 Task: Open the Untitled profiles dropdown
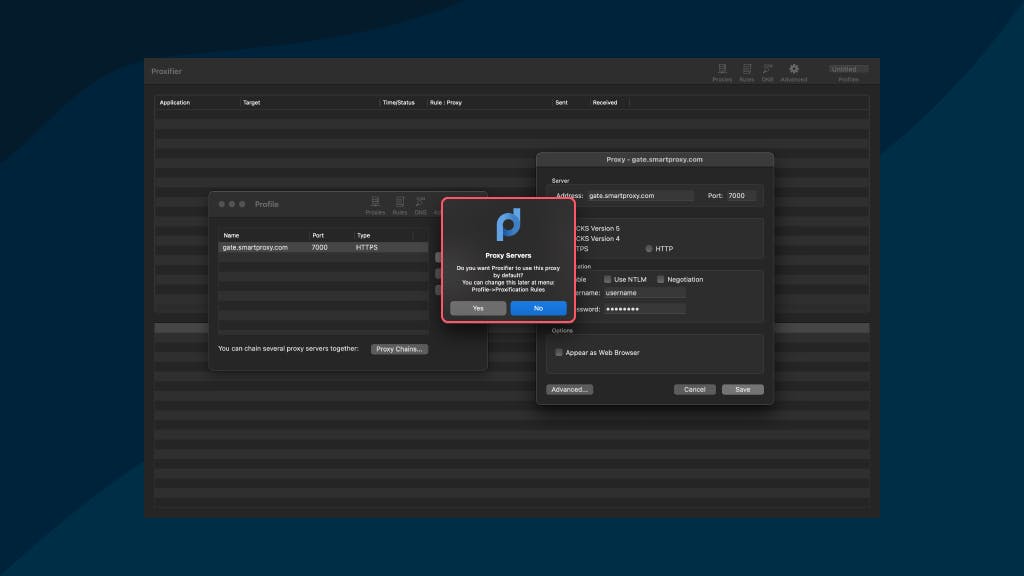(x=848, y=69)
